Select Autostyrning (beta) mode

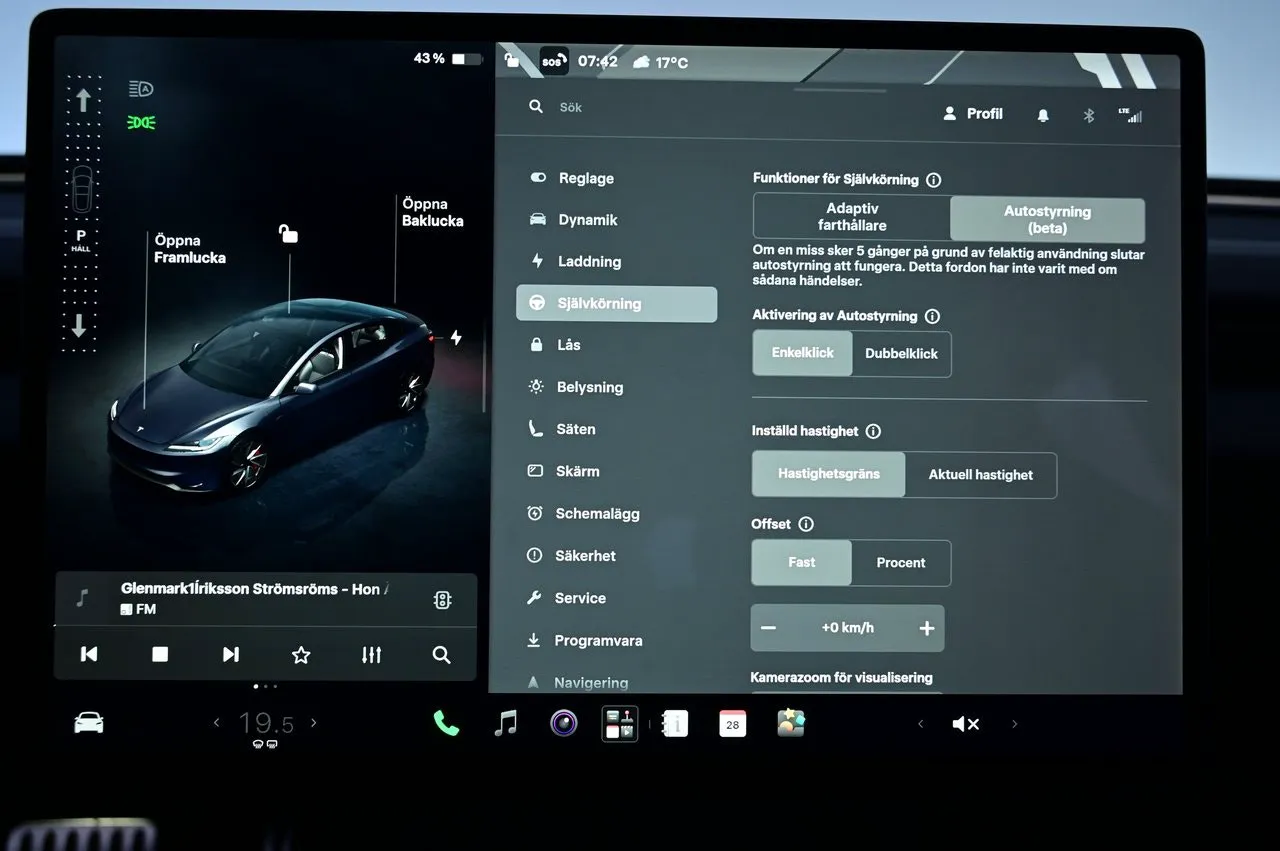coord(1047,219)
